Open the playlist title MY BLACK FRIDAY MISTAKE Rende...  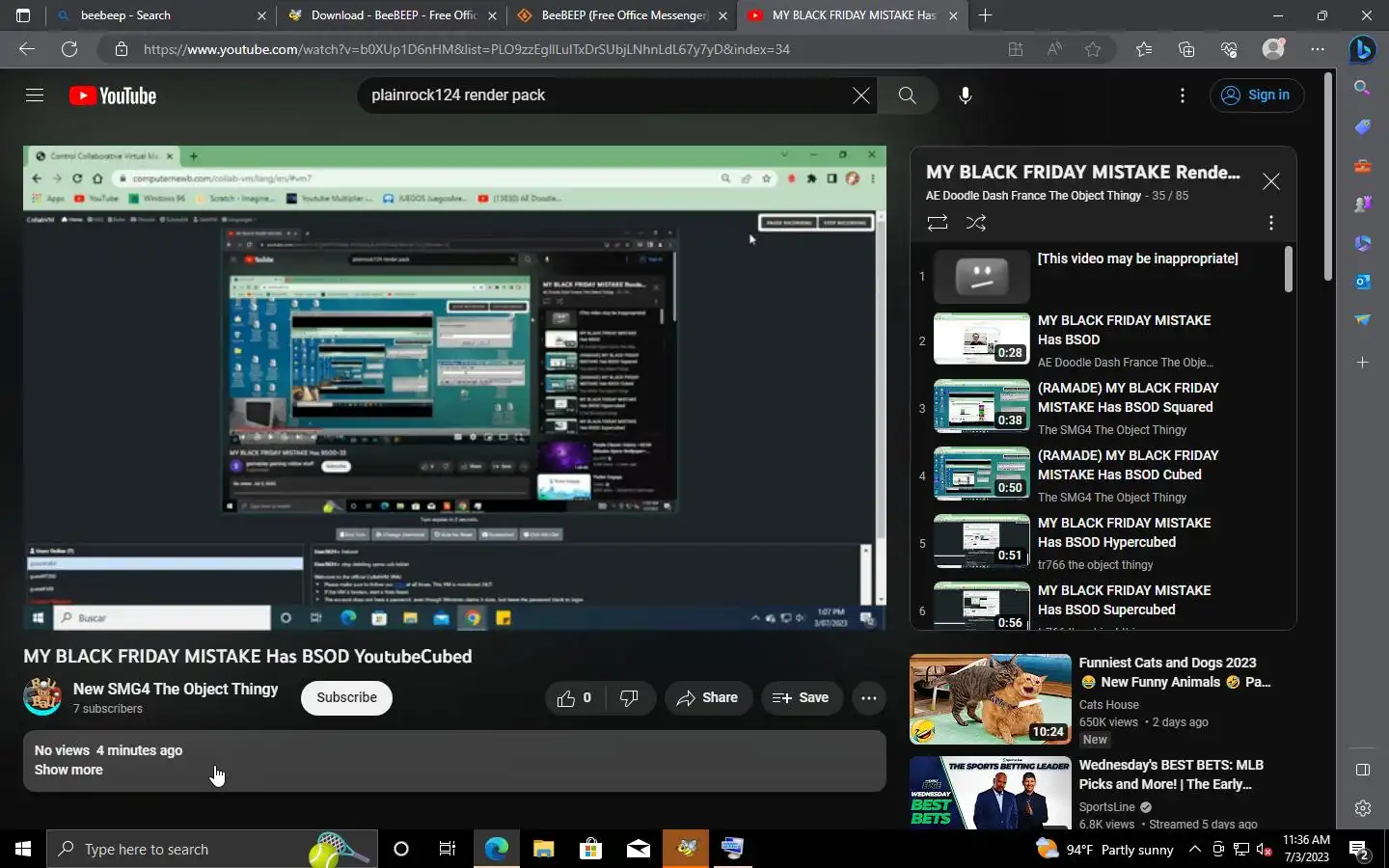(x=1082, y=173)
